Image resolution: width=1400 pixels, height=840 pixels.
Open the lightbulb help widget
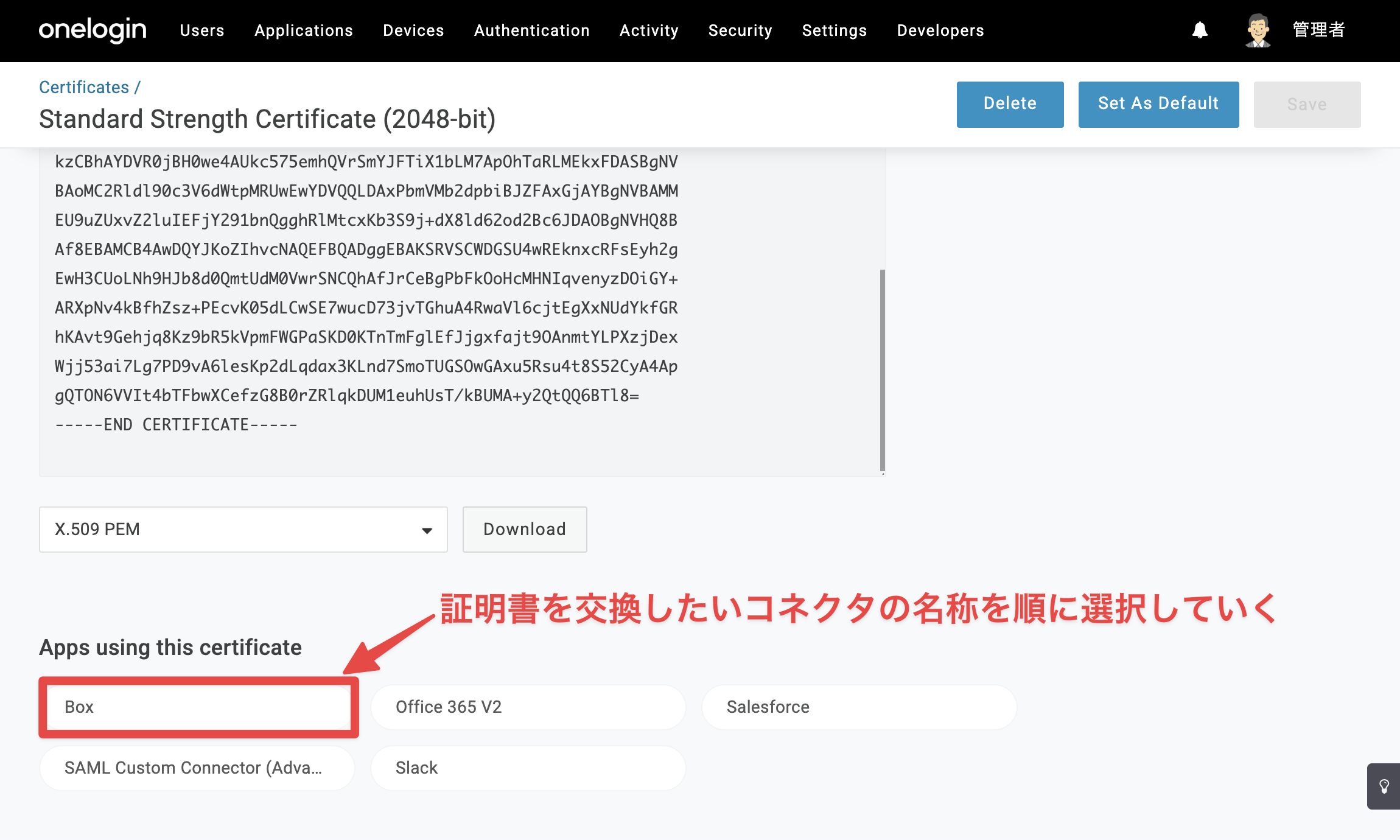tap(1384, 786)
